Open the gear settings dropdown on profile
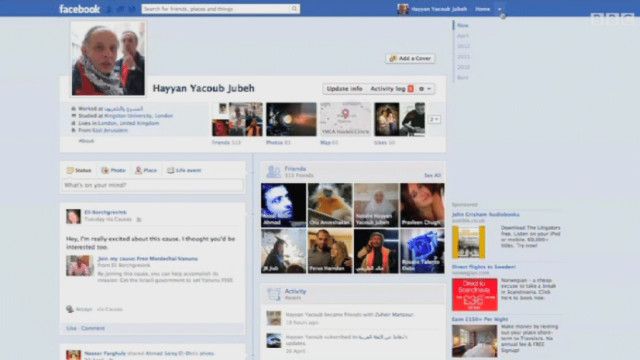The height and width of the screenshot is (360, 640). point(425,89)
